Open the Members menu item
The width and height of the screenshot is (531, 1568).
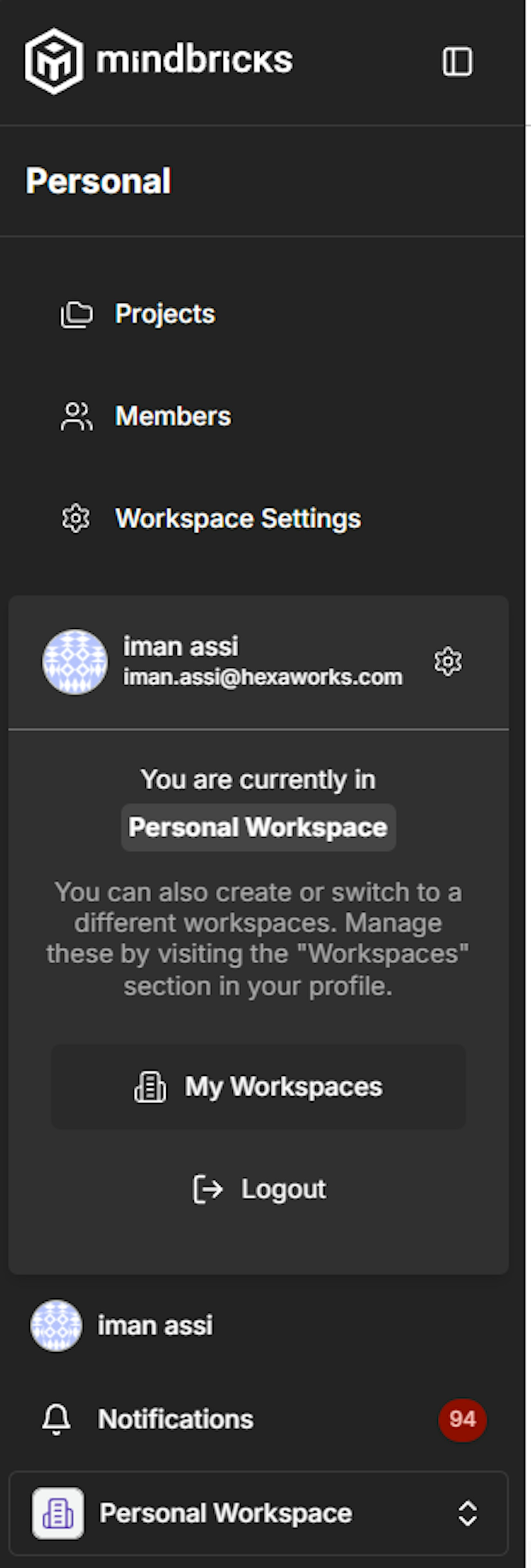click(173, 416)
